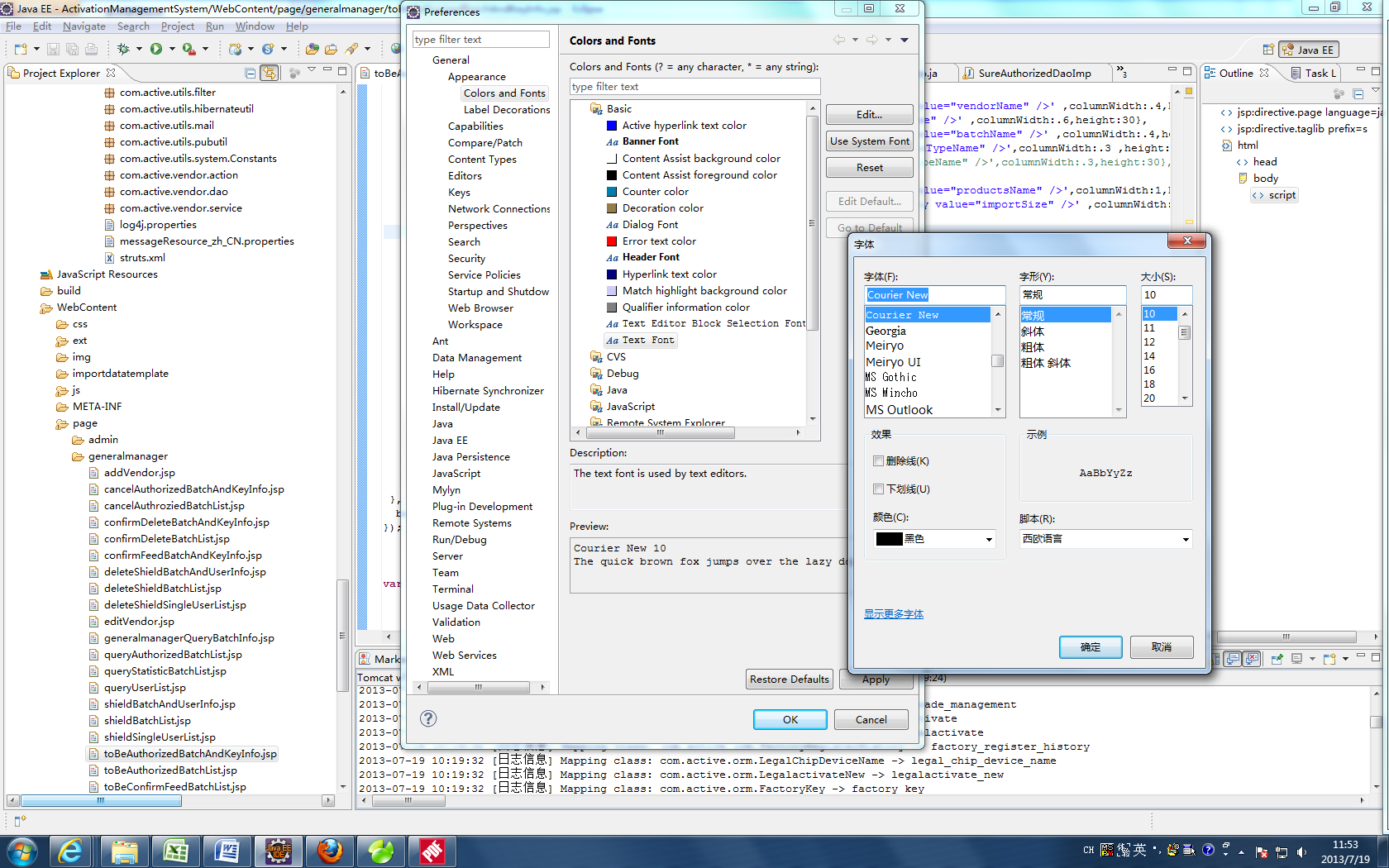Open the Run dropdown arrow in toolbar
The width and height of the screenshot is (1389, 868).
pos(172,50)
